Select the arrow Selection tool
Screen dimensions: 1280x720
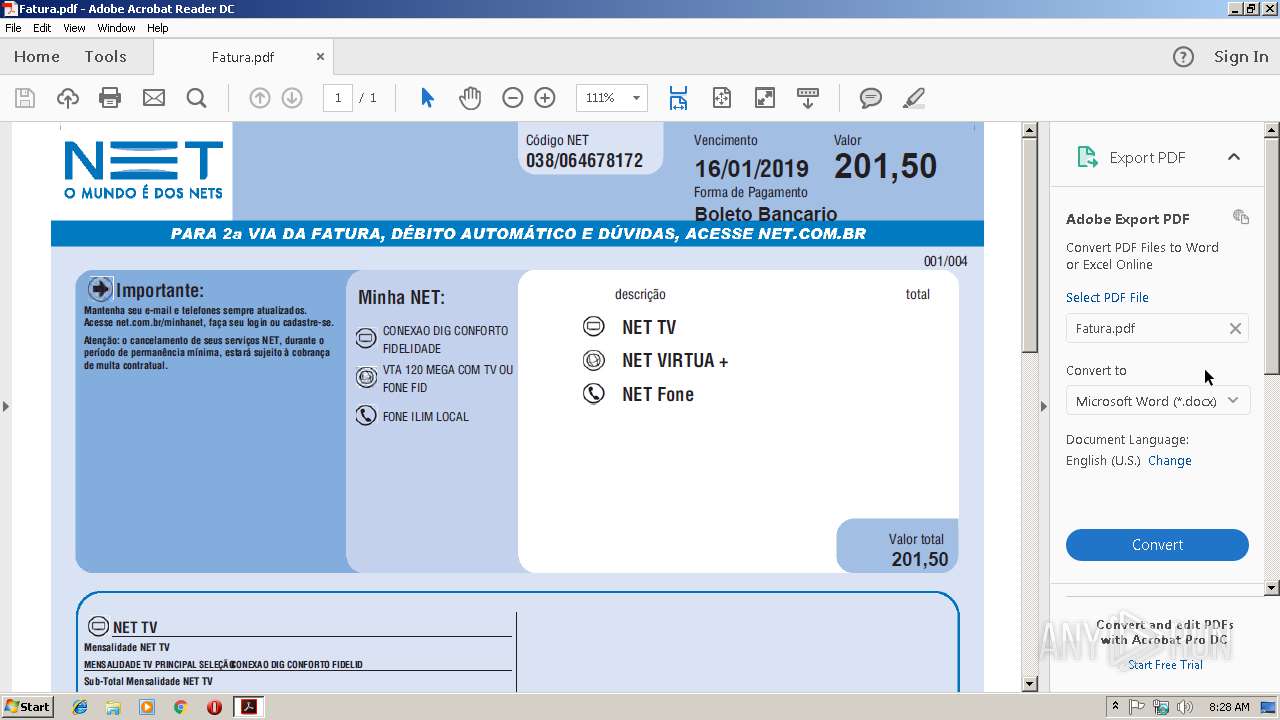[428, 98]
